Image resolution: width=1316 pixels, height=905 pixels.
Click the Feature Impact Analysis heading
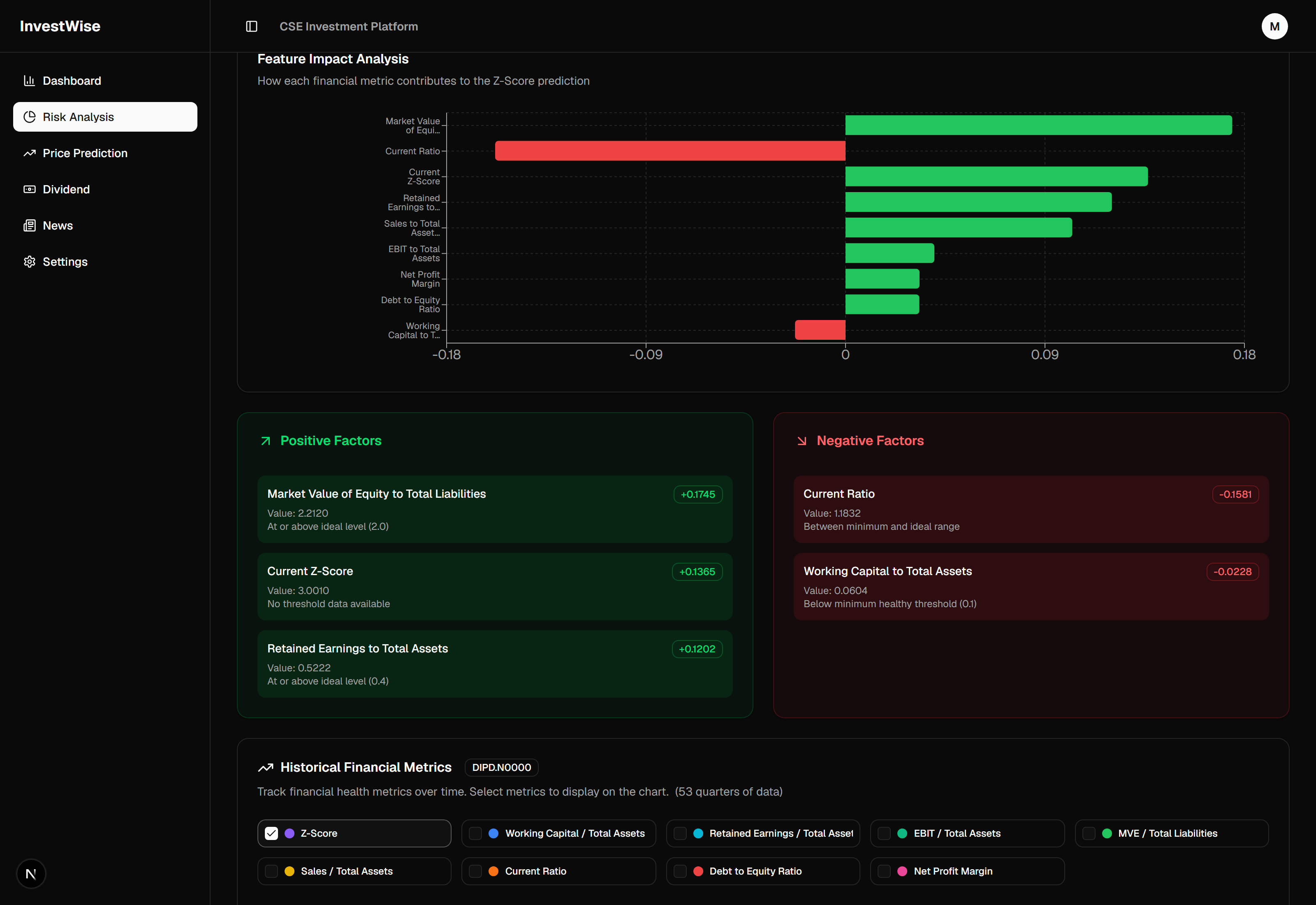(333, 59)
